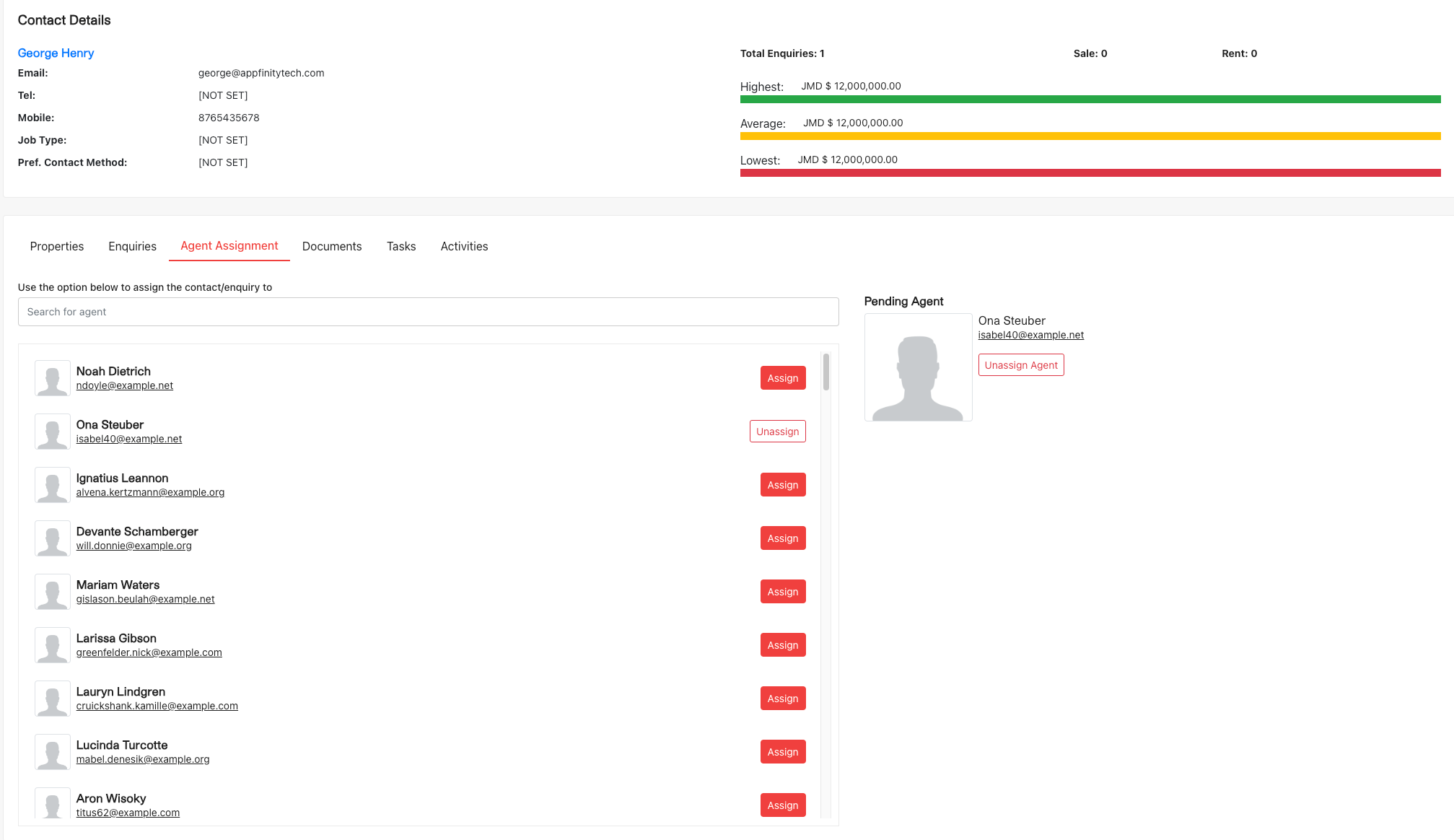1454x840 pixels.
Task: Click email link isabel40@example.net under Pending Agent
Action: (x=1031, y=335)
